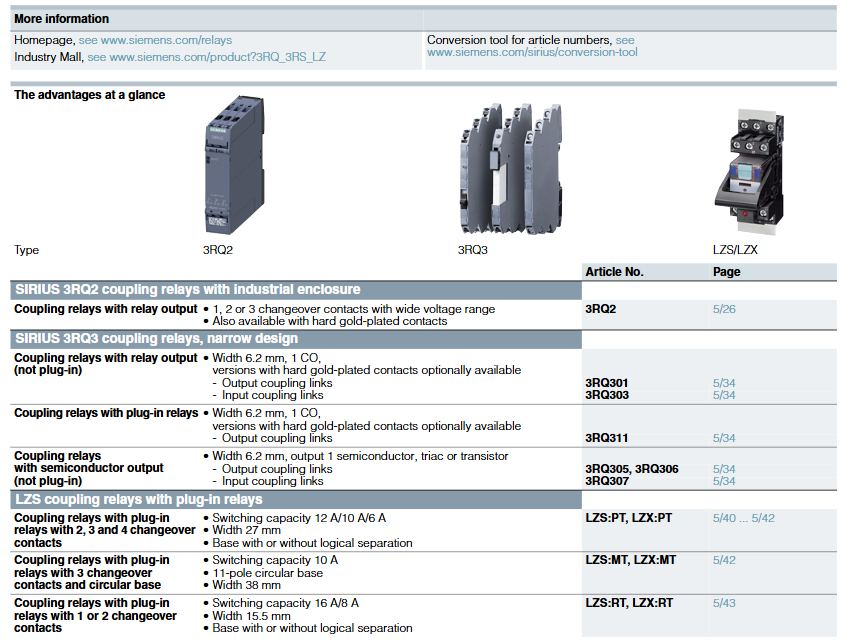Open the Industry Mall 3RQ_3RS_LZ product link

coord(206,57)
